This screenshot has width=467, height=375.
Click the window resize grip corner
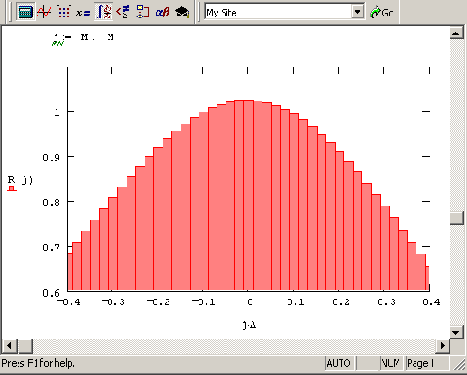pos(460,365)
